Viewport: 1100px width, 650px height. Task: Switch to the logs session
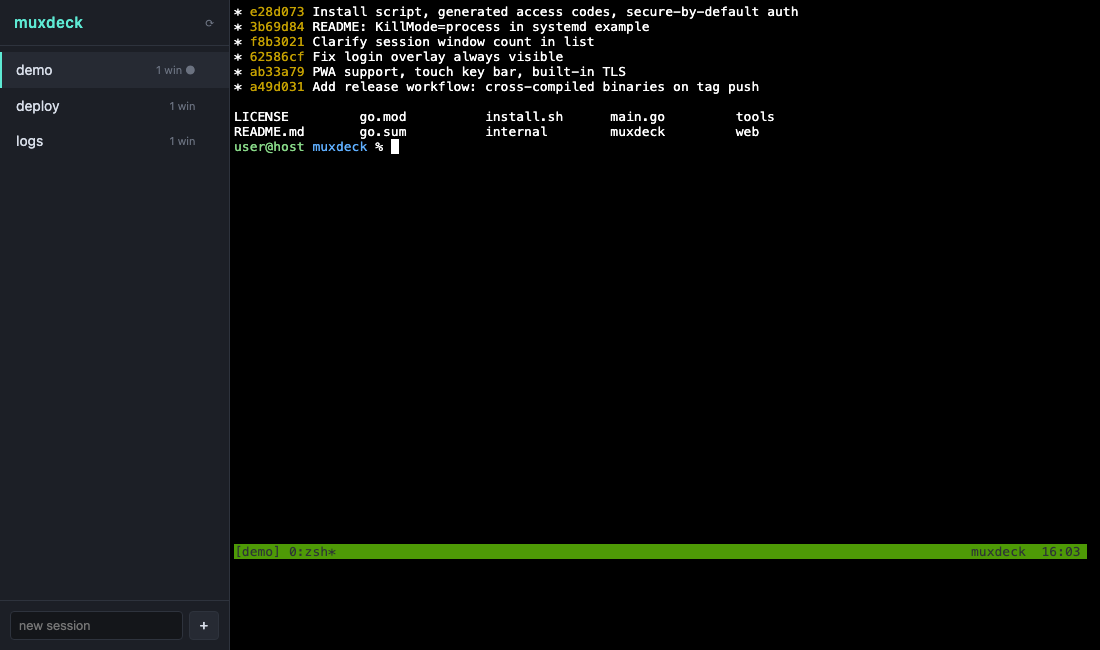114,141
